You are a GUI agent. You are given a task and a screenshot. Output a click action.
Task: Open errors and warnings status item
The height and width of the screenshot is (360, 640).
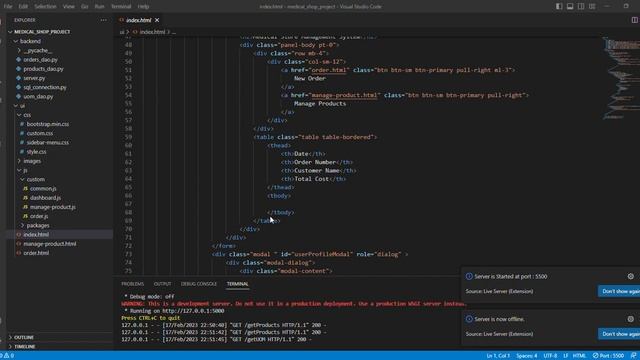point(7,356)
